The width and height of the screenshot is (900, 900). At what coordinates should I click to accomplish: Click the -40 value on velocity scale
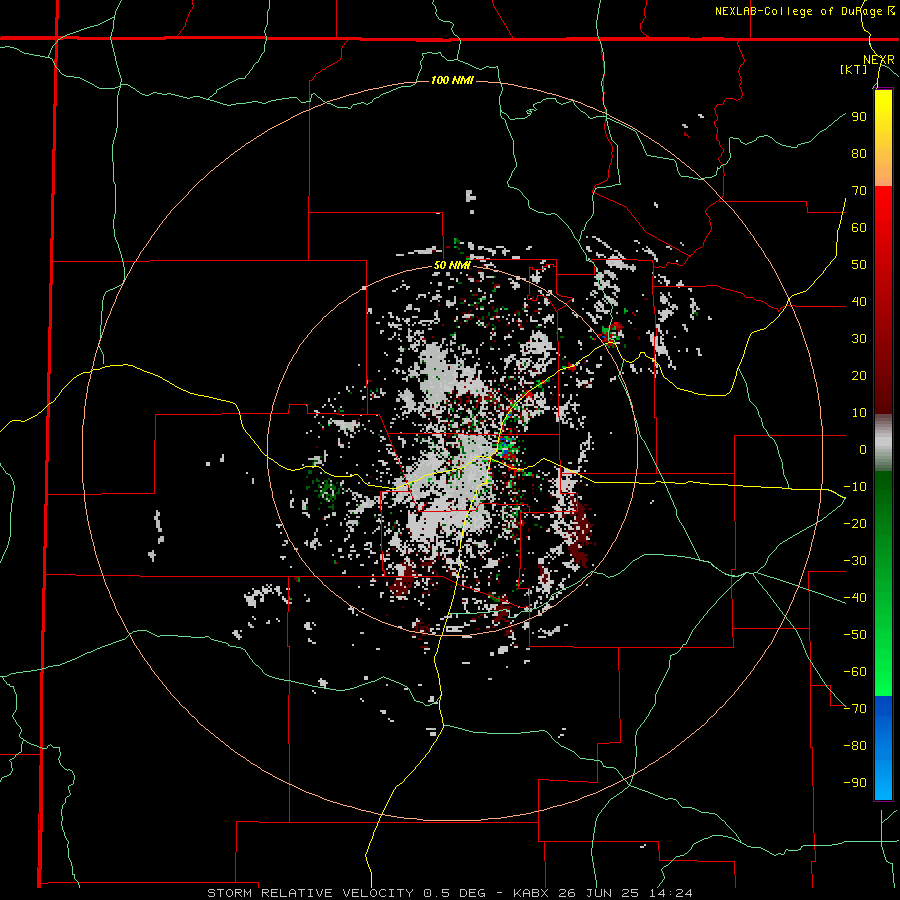[x=855, y=598]
